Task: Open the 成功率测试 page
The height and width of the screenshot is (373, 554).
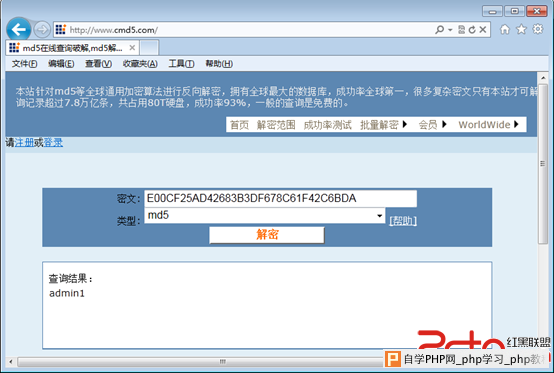Action: tap(328, 125)
